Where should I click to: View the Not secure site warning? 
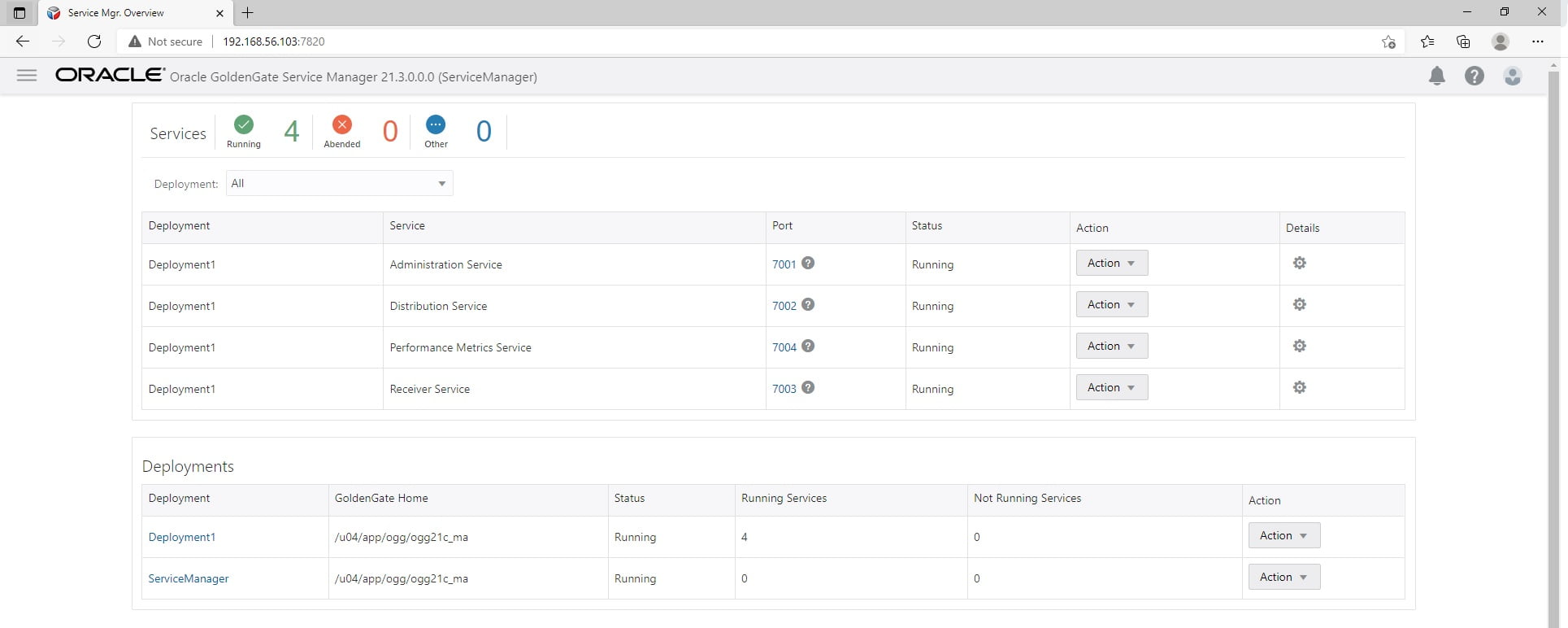(165, 41)
